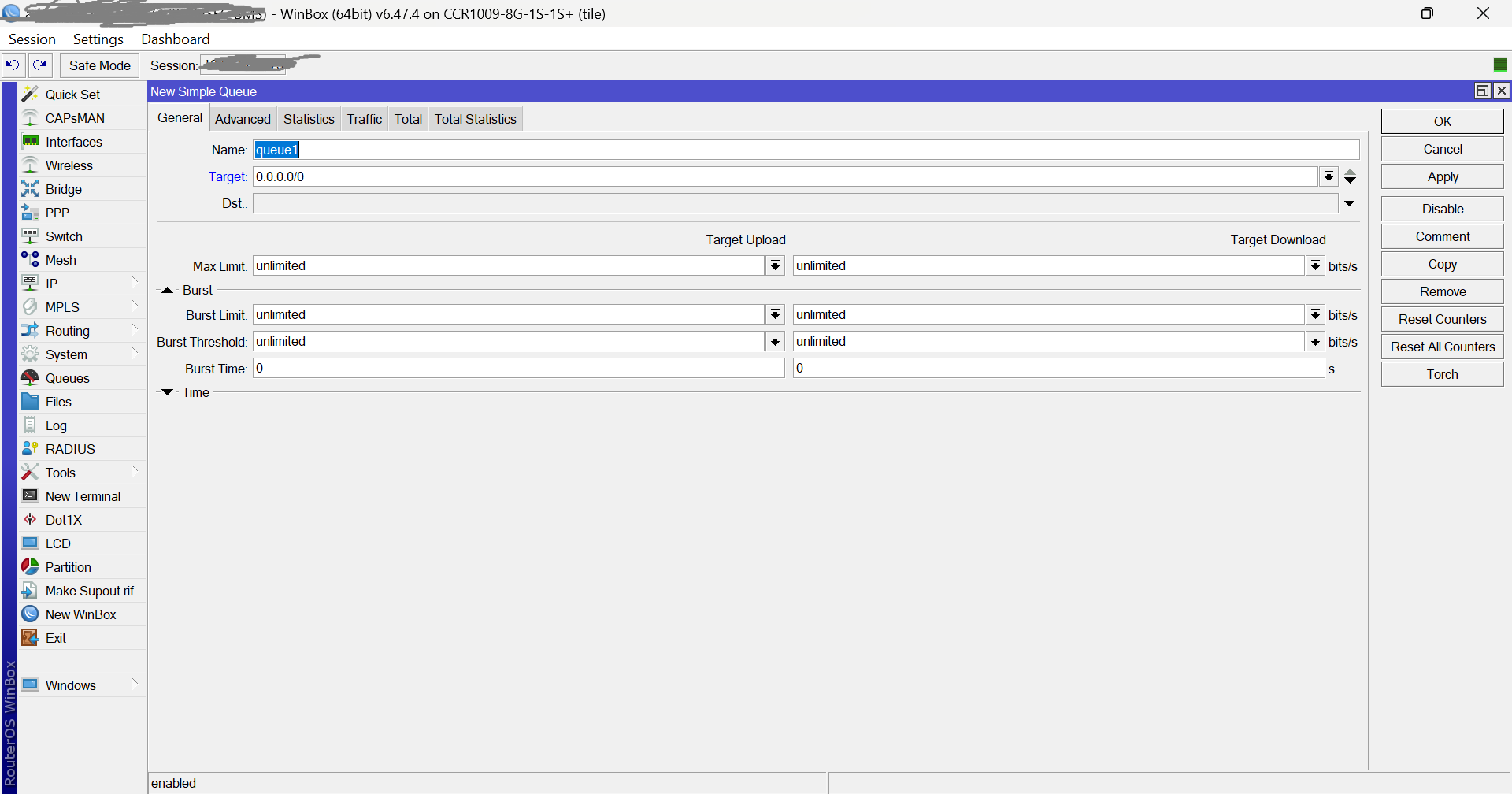Screen dimensions: 1512x794
Task: Open Windows submenu in sidebar
Action: pos(83,685)
